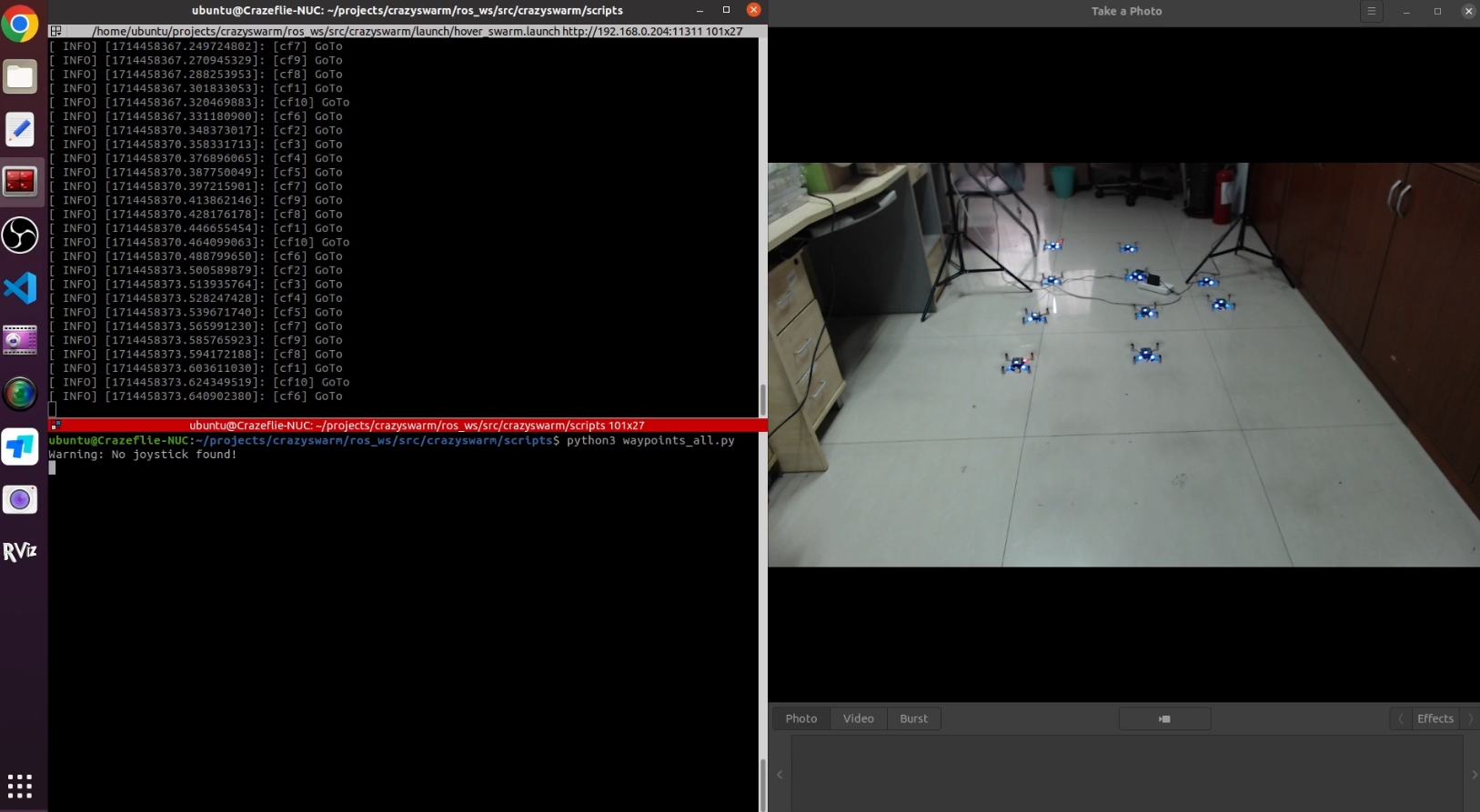Take a photo with the capture button
The width and height of the screenshot is (1480, 812).
[x=1164, y=718]
